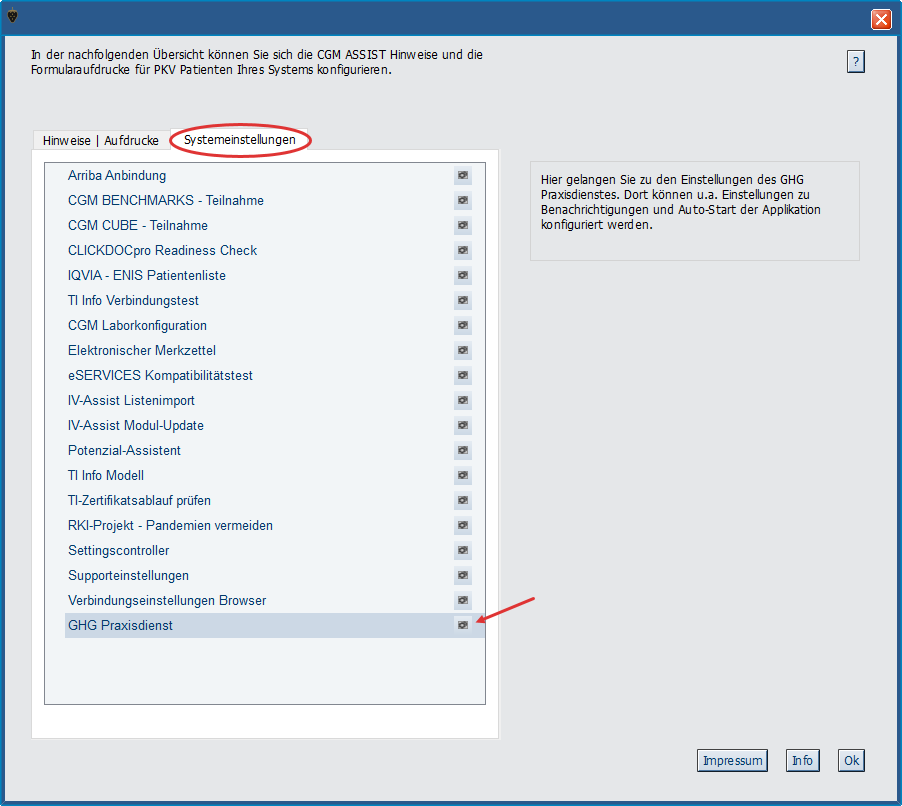Viewport: 902px width, 806px height.
Task: Confirm with the Ok button
Action: pyautogui.click(x=851, y=761)
